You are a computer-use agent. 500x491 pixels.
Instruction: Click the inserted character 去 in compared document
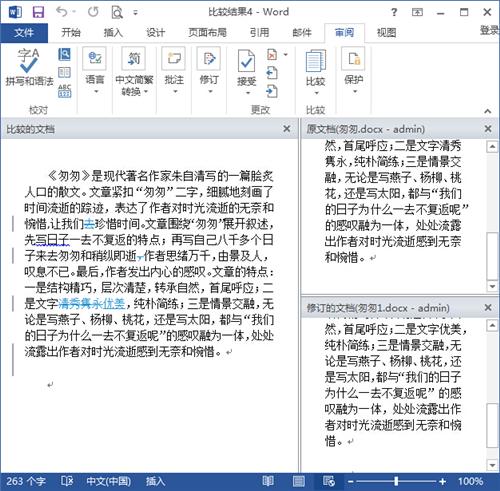click(x=89, y=224)
